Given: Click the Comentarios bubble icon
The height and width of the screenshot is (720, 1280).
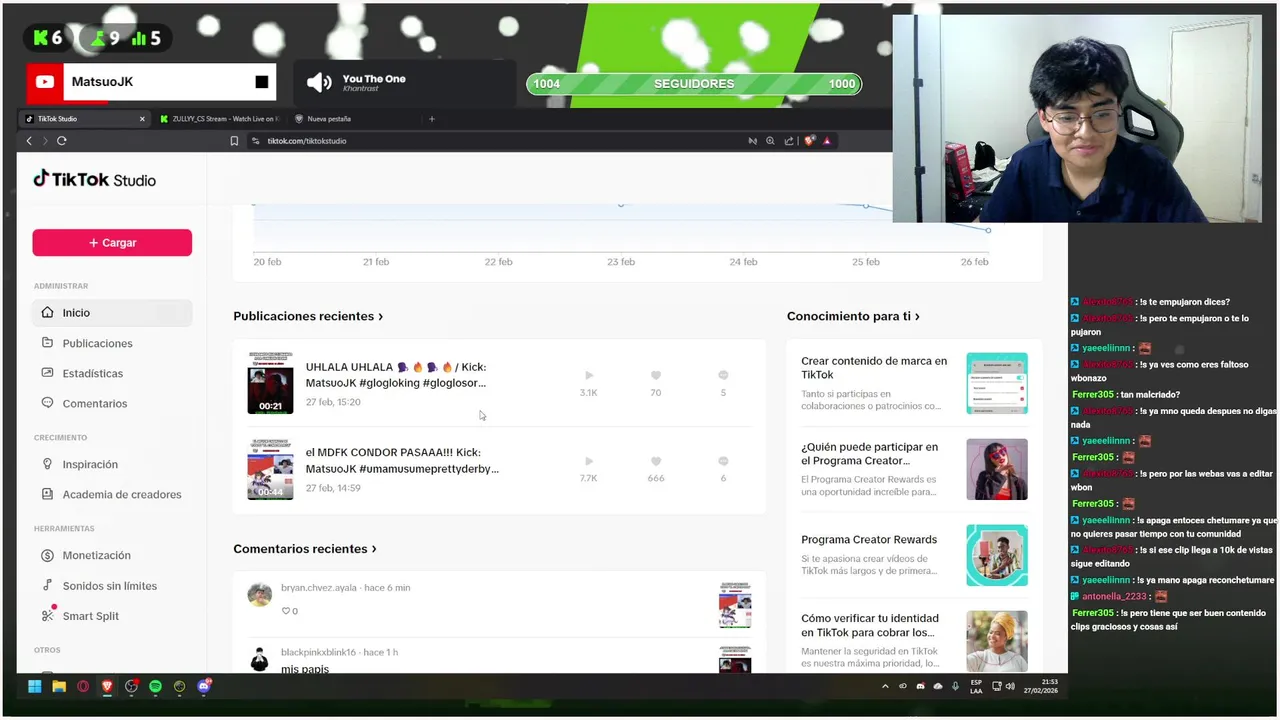Looking at the screenshot, I should (47, 403).
